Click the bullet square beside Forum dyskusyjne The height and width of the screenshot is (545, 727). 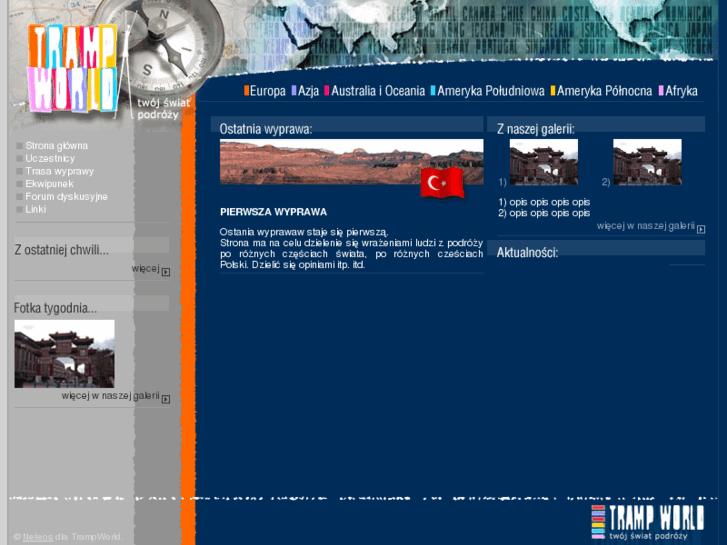point(19,197)
